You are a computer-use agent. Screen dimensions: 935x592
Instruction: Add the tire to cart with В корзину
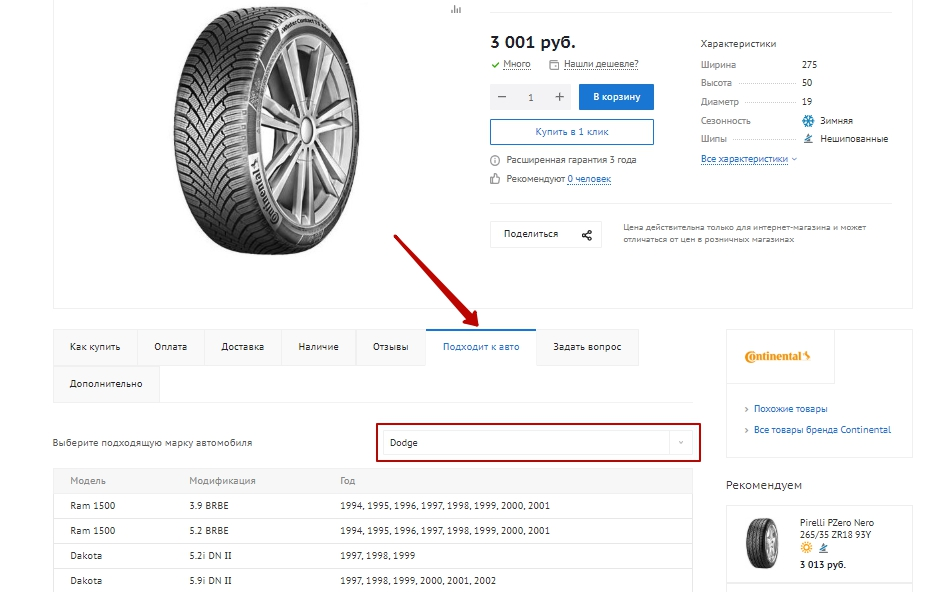616,97
